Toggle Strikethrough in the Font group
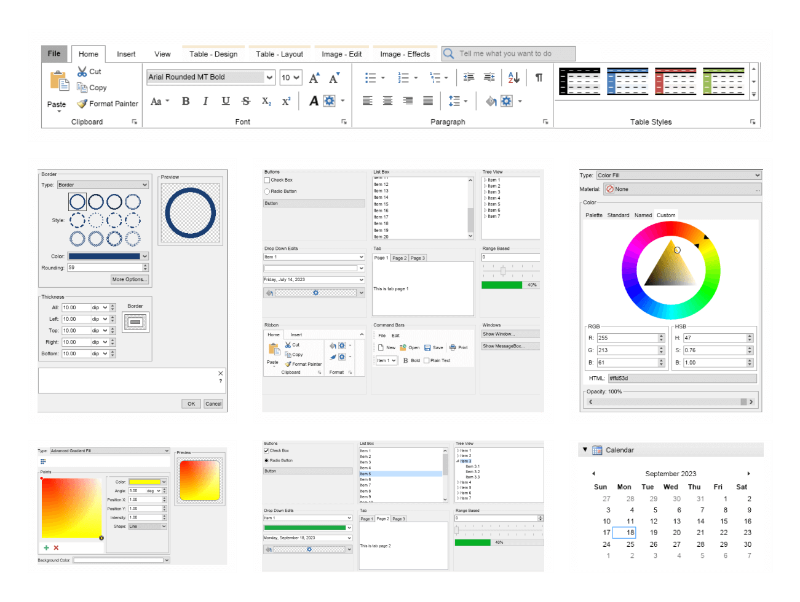 (x=246, y=101)
